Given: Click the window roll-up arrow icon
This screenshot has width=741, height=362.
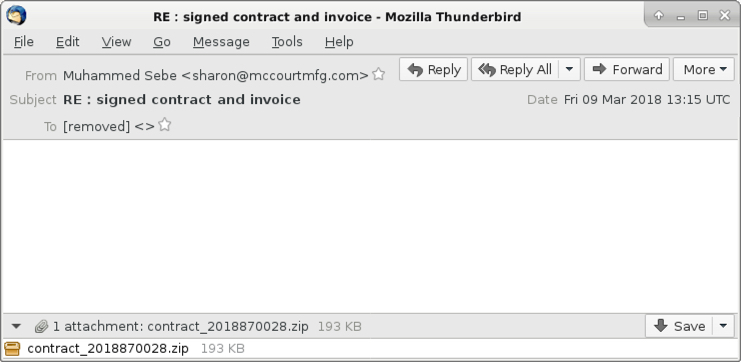Looking at the screenshot, I should pyautogui.click(x=659, y=16).
